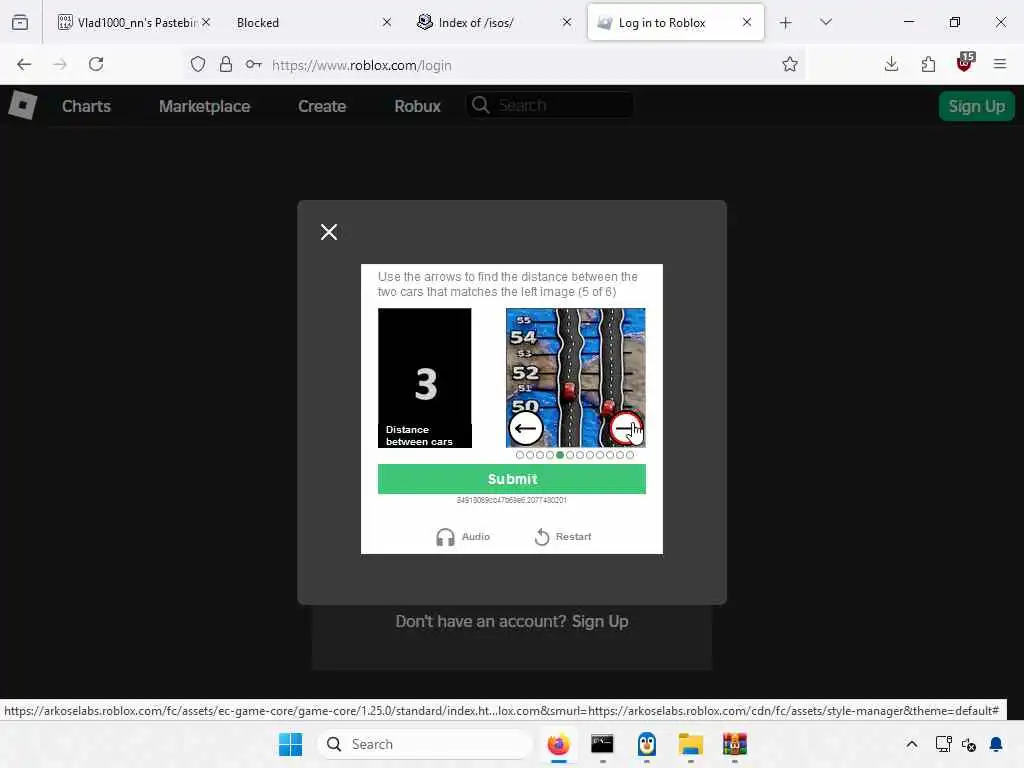The width and height of the screenshot is (1024, 768).
Task: Open the Charts page
Action: click(86, 106)
